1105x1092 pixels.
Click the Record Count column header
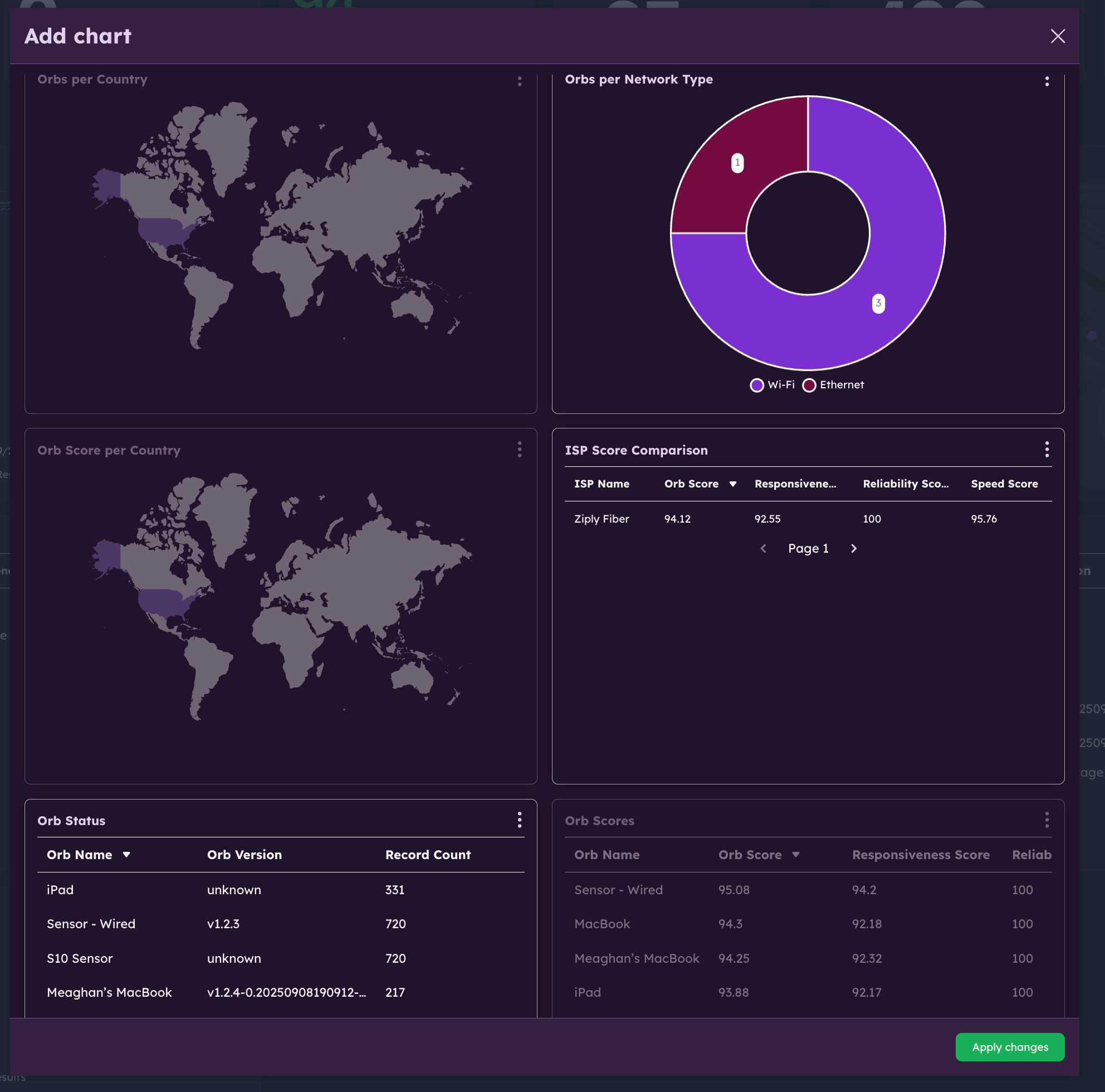427,855
